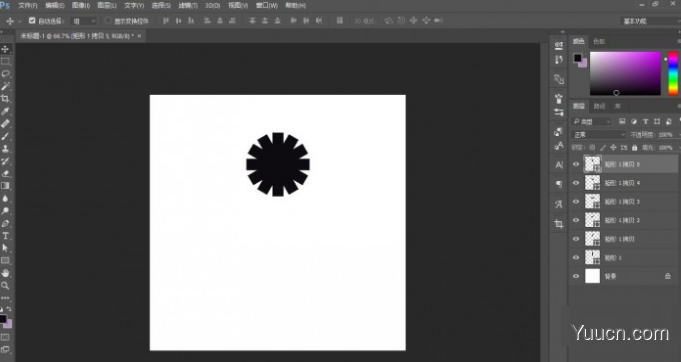681x362 pixels.
Task: Toggle the 自动选择 checkbox
Action: [x=32, y=20]
